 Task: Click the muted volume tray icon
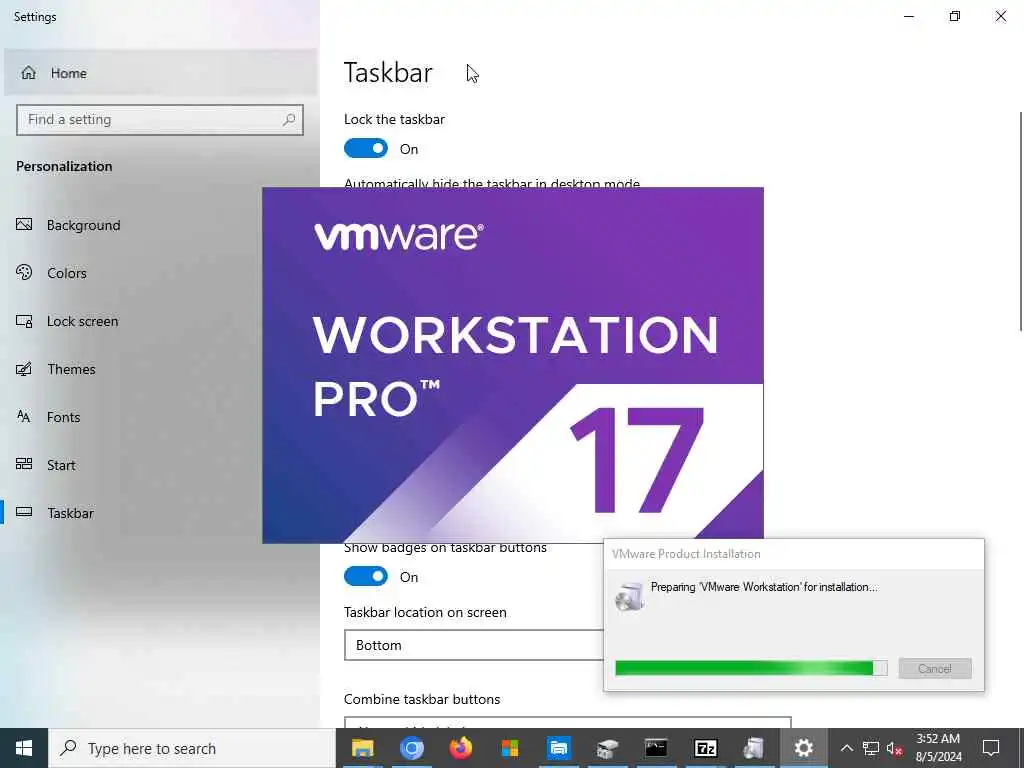coord(895,748)
